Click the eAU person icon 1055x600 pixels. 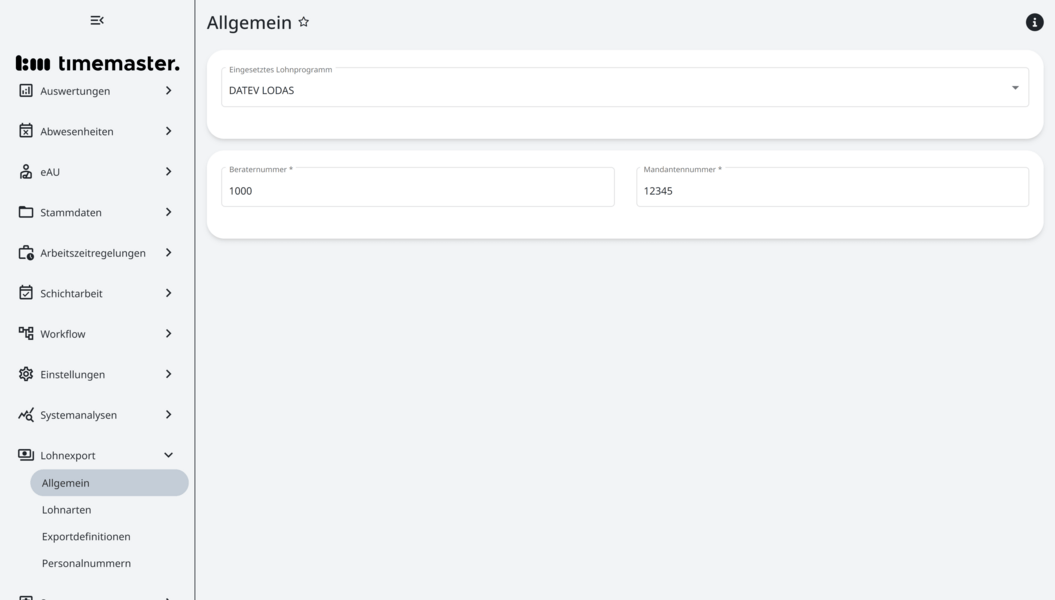pyautogui.click(x=26, y=172)
